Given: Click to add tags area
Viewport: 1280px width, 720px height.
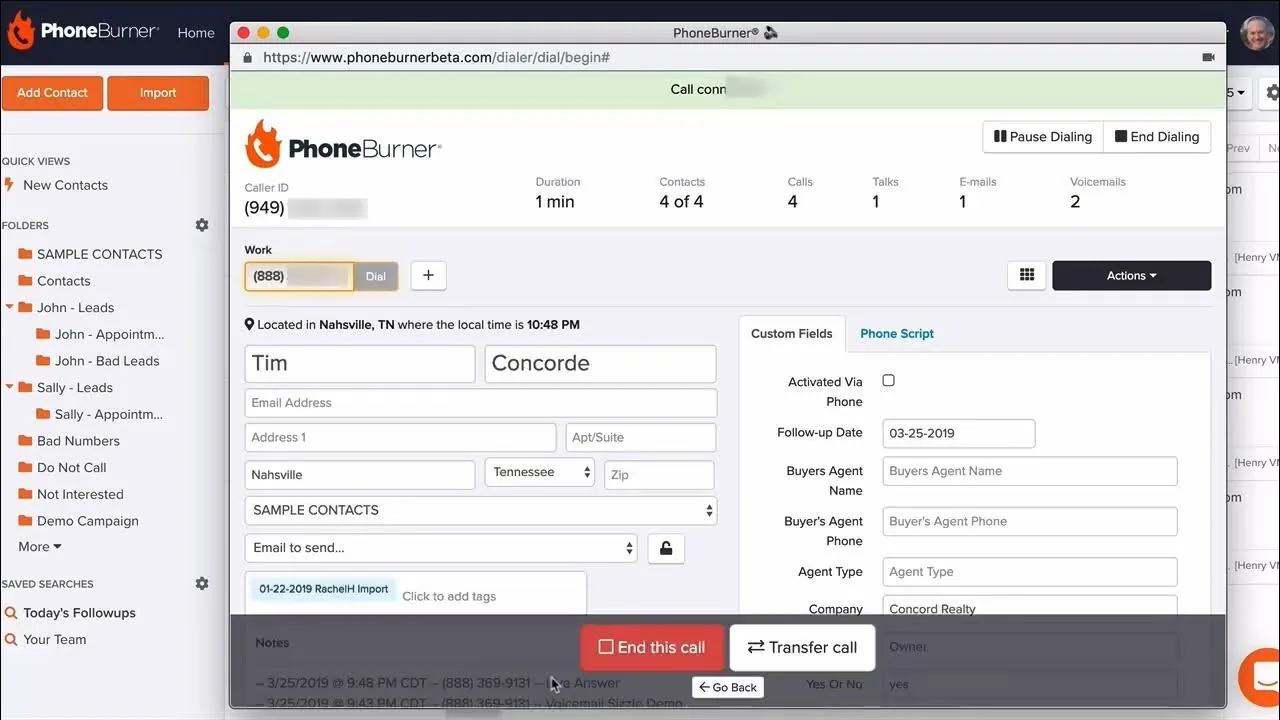Looking at the screenshot, I should tap(449, 596).
